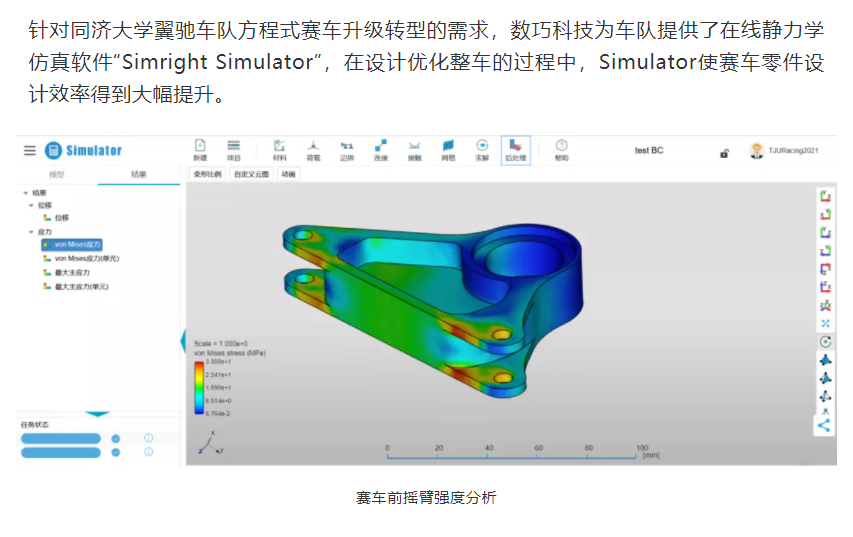This screenshot has width=853, height=537.
Task: Open the 项目 (Project) toolbar icon
Action: (x=234, y=150)
